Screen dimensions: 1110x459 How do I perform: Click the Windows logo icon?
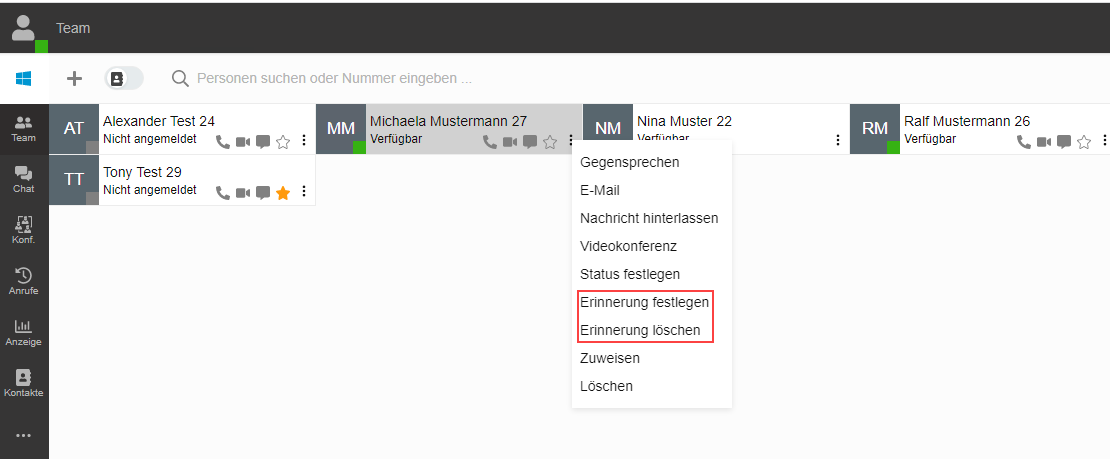(x=24, y=79)
